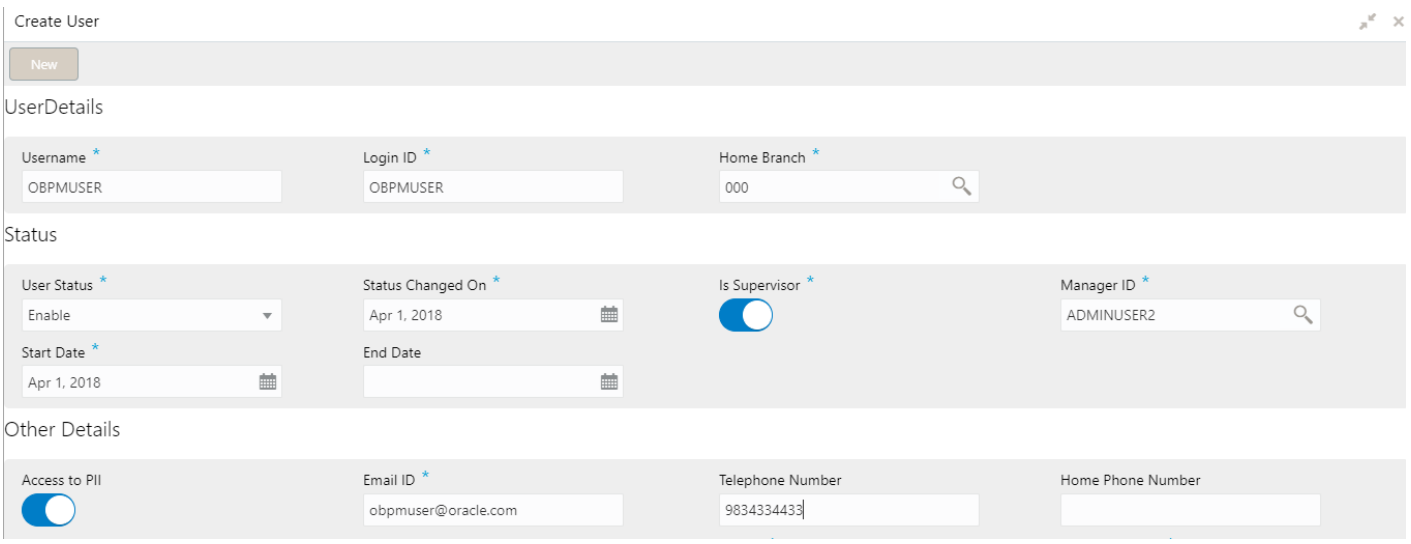Collapse the Create User window icon
The height and width of the screenshot is (544, 1411).
[x=1368, y=21]
